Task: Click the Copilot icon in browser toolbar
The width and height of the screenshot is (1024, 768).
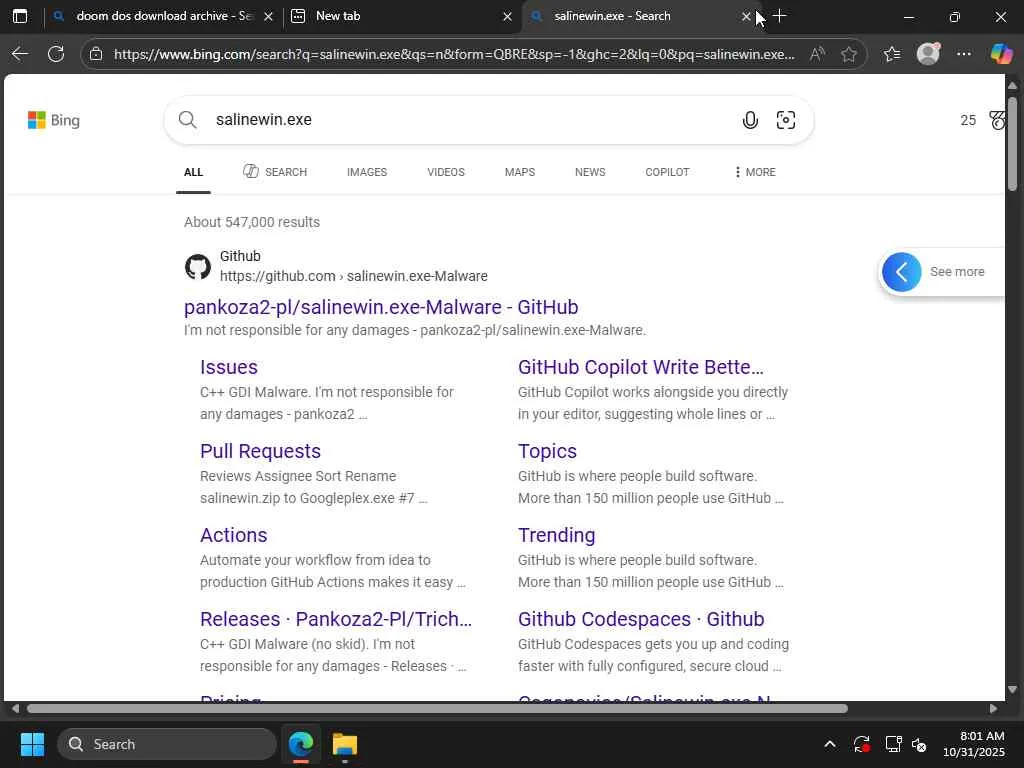Action: point(1001,54)
